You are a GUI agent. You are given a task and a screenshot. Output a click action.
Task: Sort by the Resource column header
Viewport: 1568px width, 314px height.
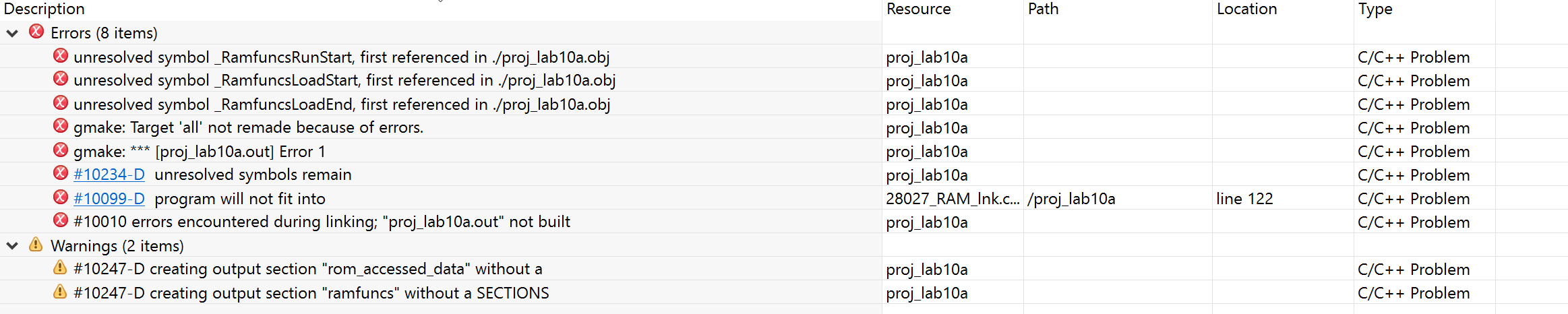pos(918,9)
